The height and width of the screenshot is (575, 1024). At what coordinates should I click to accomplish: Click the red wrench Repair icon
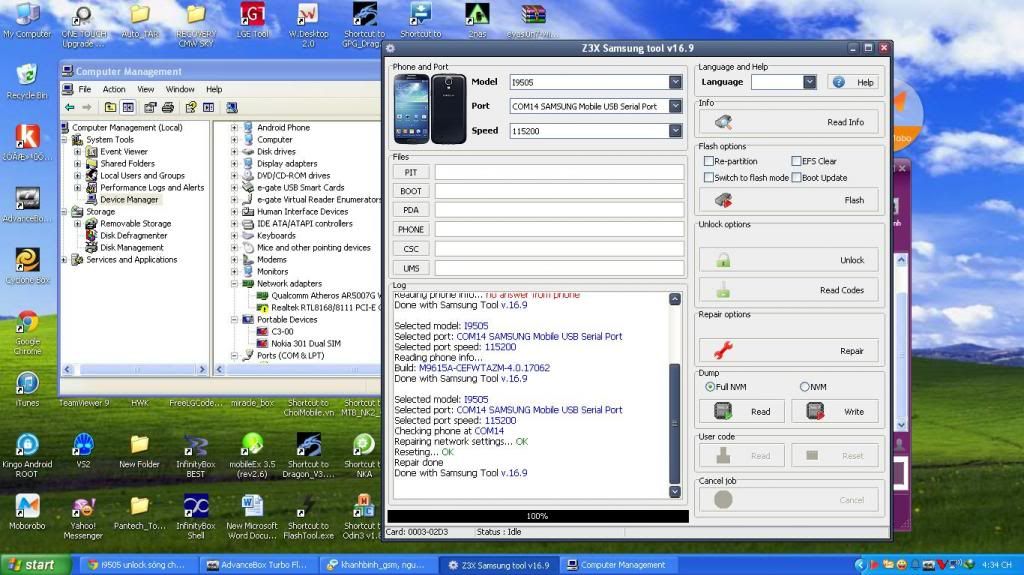coord(723,351)
